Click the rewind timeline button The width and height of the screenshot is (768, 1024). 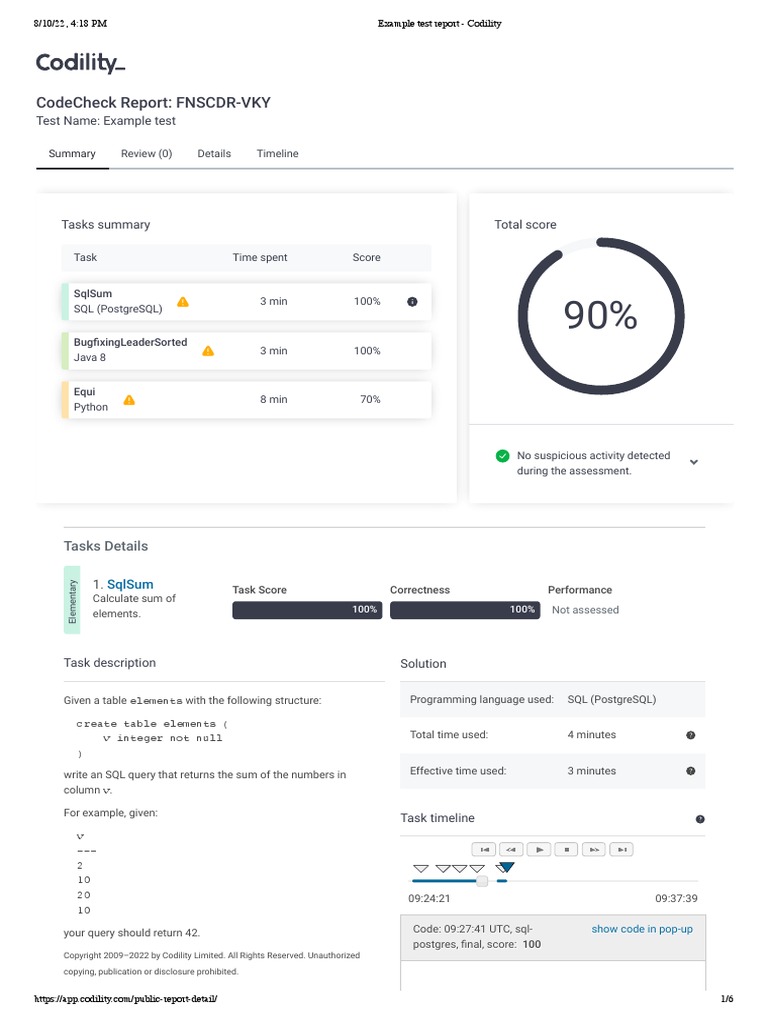pyautogui.click(x=511, y=850)
